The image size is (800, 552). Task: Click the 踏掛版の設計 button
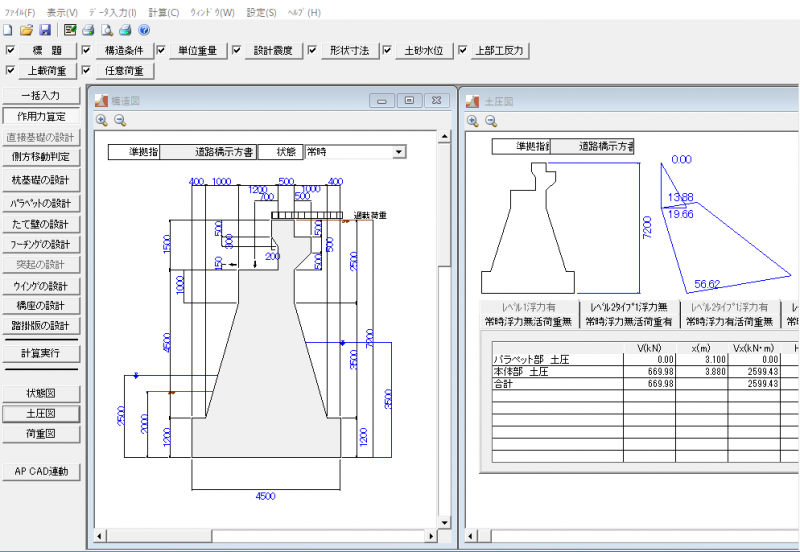[x=41, y=325]
